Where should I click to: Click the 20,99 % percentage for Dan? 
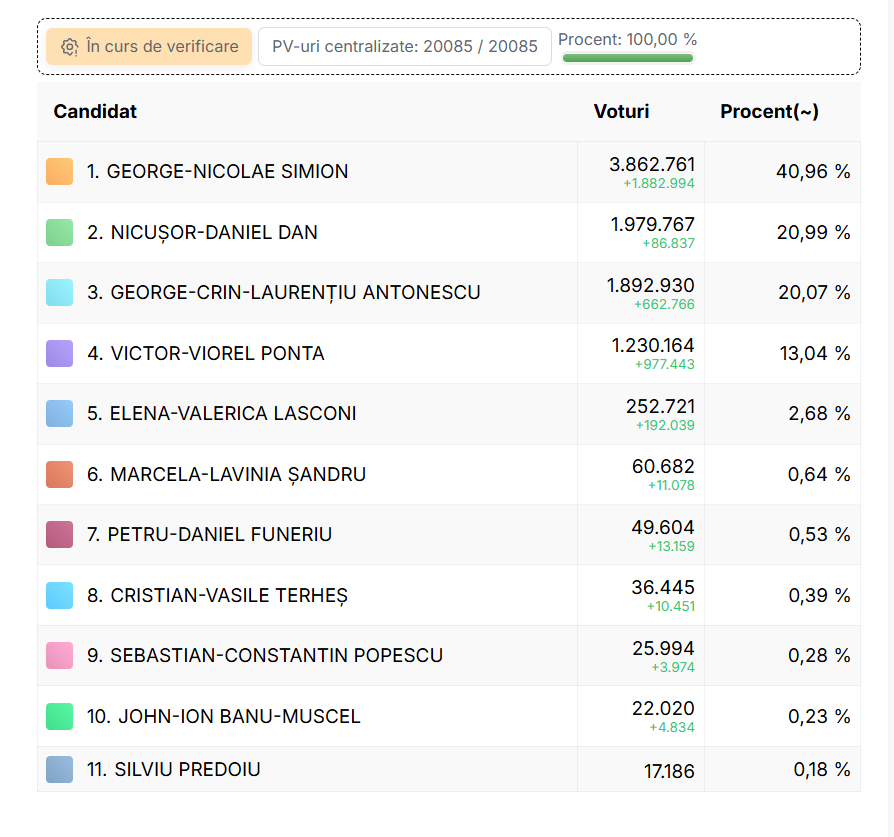click(814, 233)
